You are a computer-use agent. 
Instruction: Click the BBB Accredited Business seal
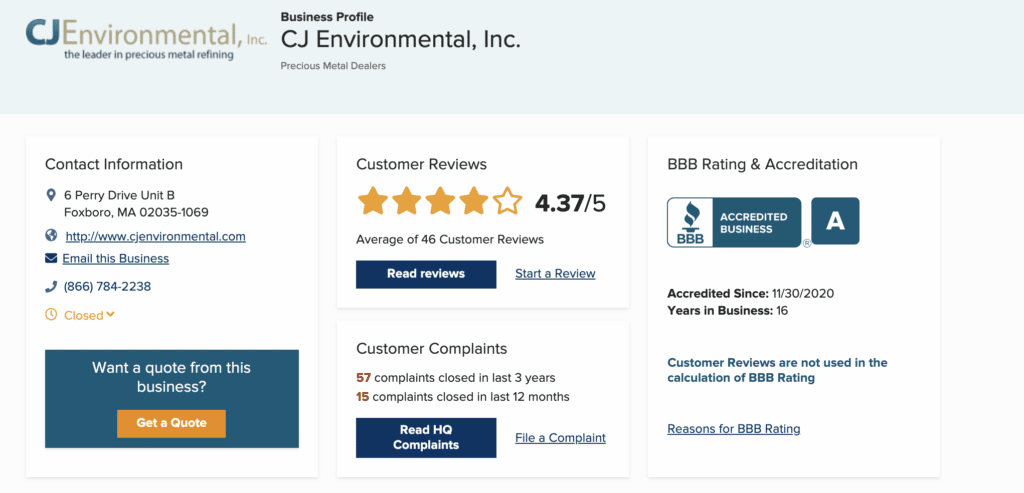point(734,223)
